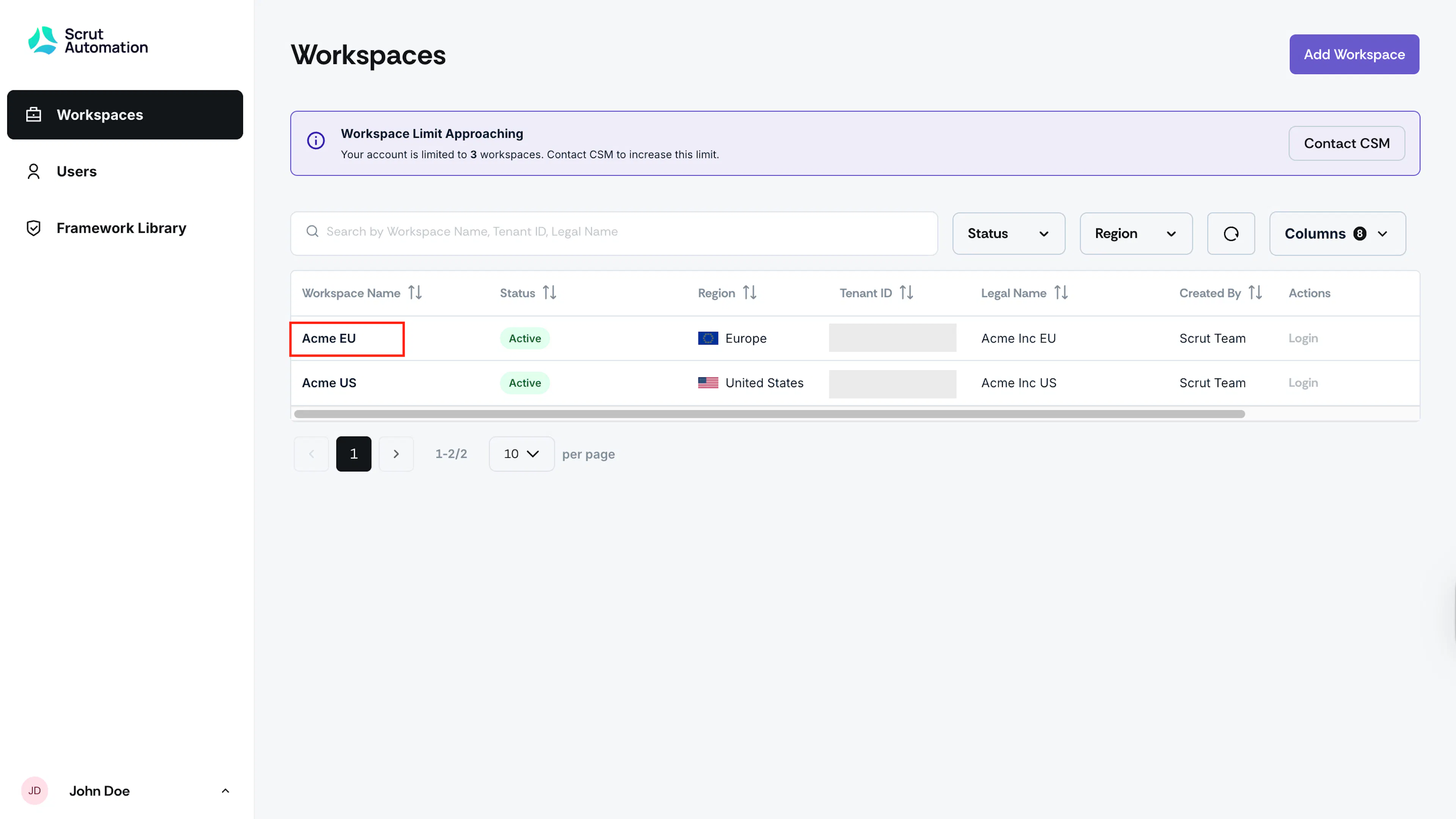Click the Scrut Automation logo
This screenshot has width=1456, height=819.
[88, 41]
